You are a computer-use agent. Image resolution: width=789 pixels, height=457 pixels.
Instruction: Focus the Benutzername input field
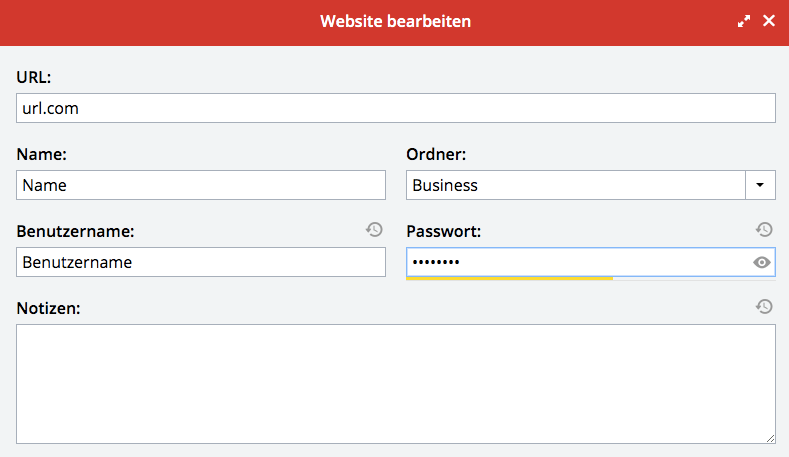click(201, 262)
